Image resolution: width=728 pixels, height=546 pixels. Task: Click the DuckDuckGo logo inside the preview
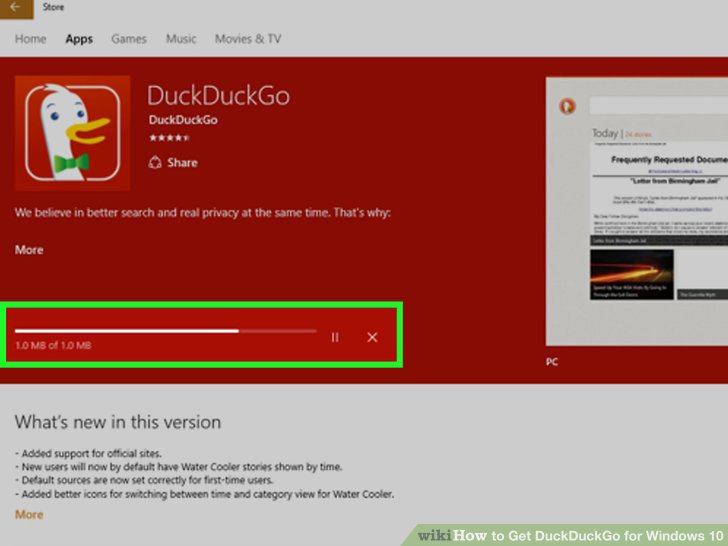[567, 106]
